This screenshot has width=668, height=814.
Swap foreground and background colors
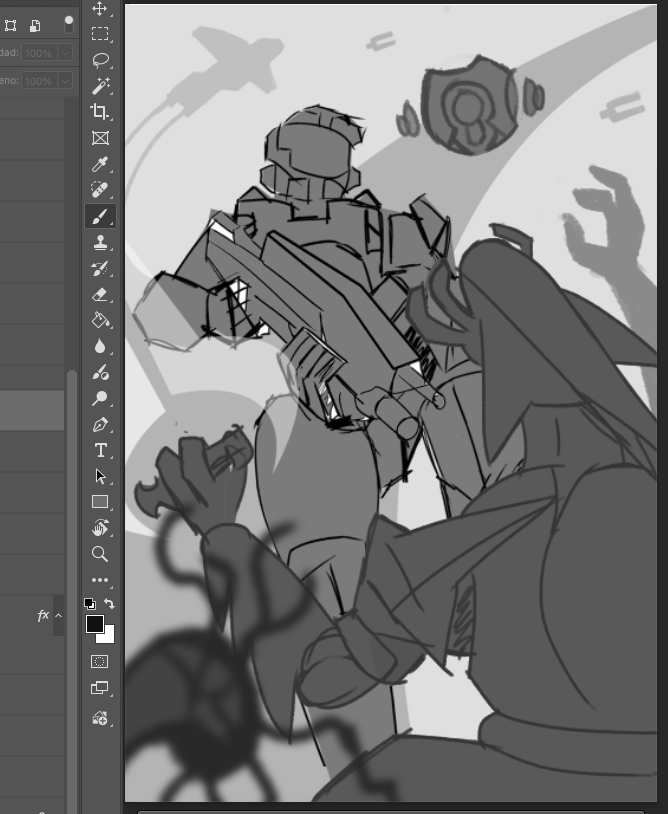pyautogui.click(x=109, y=603)
